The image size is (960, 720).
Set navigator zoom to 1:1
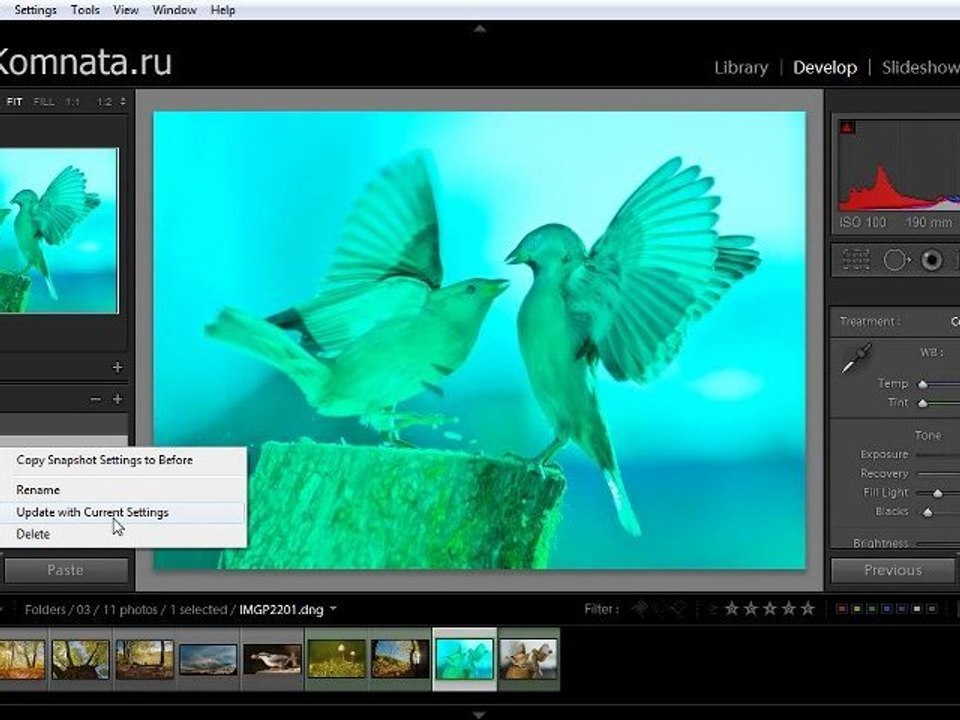[73, 102]
